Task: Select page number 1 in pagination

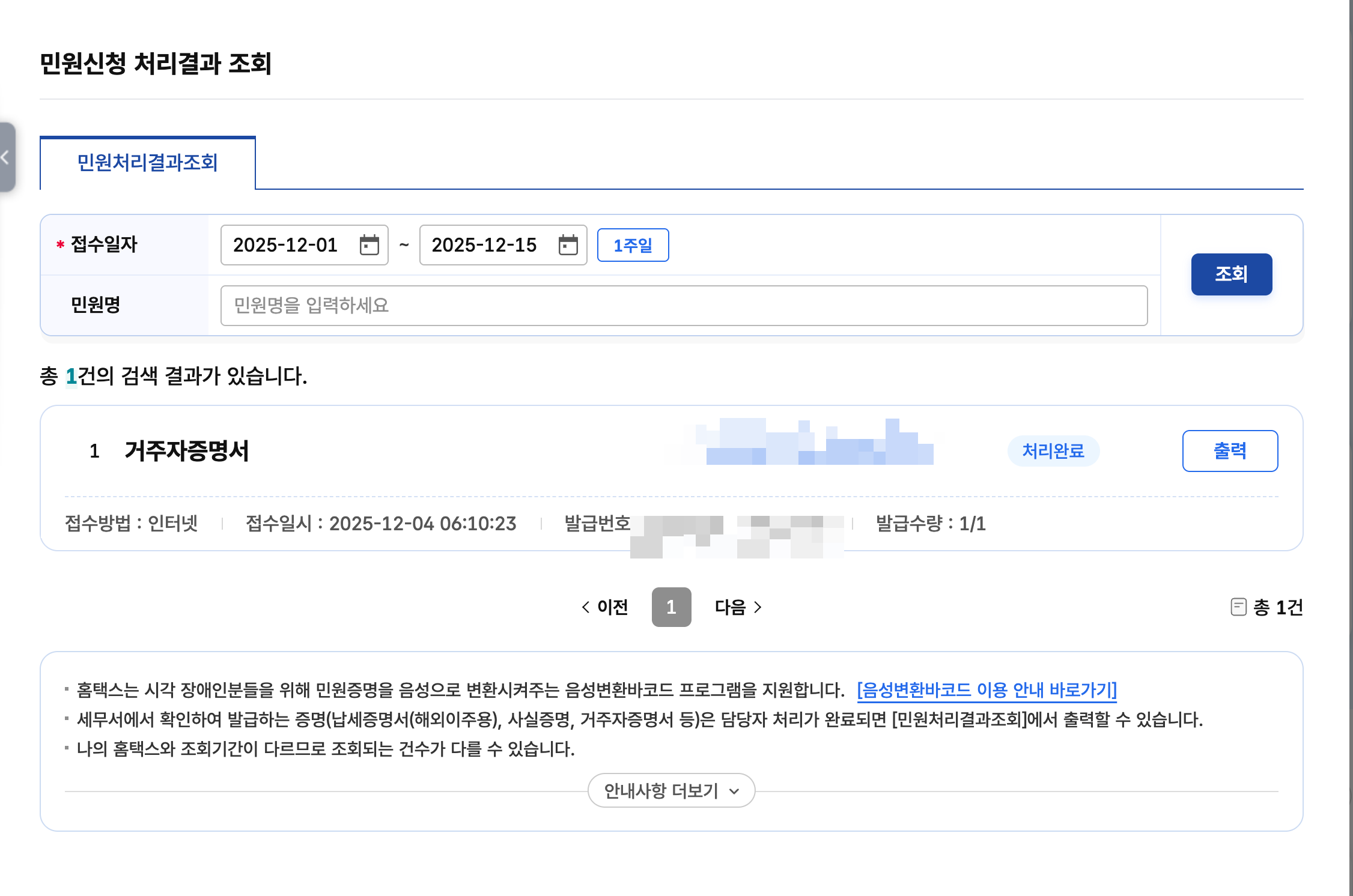Action: (671, 607)
